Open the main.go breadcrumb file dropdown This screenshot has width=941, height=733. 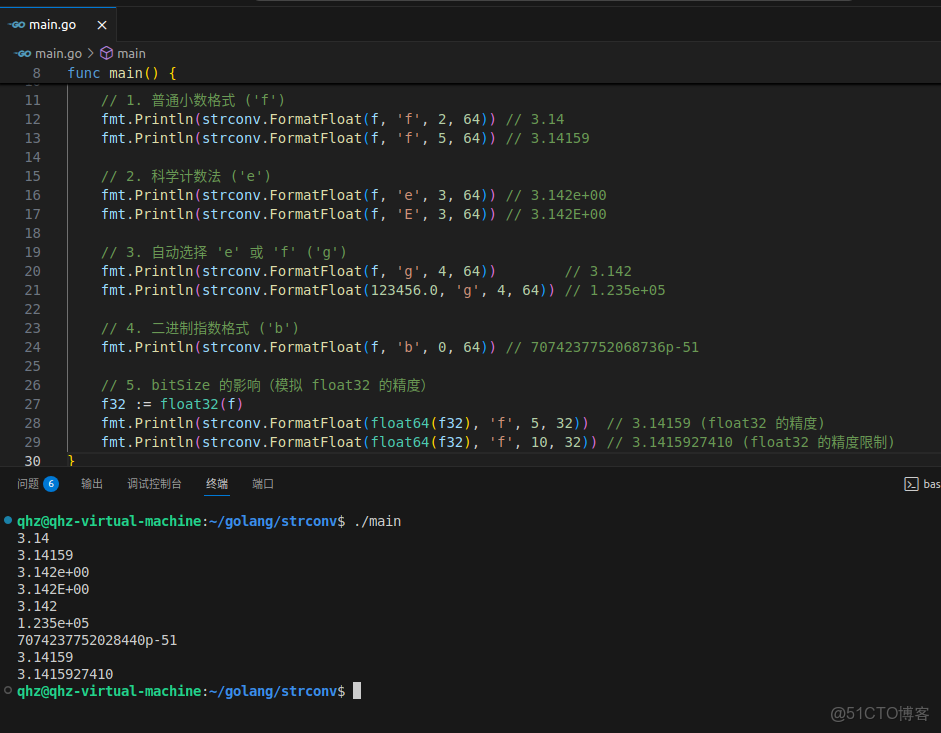coord(58,53)
